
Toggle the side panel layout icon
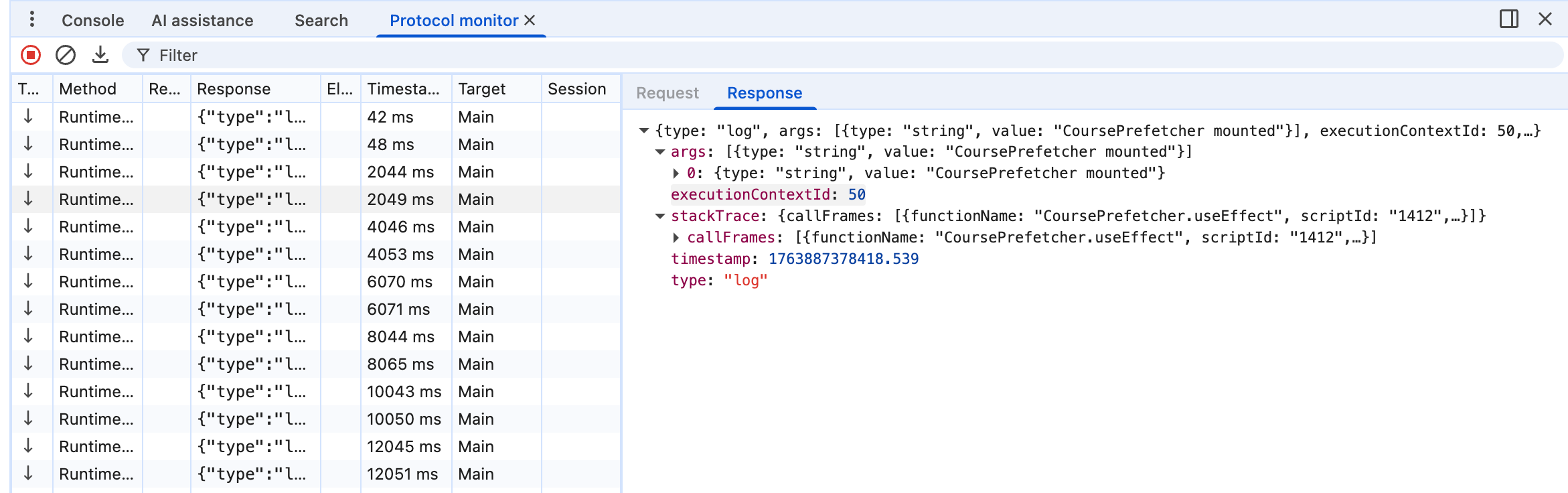tap(1508, 19)
